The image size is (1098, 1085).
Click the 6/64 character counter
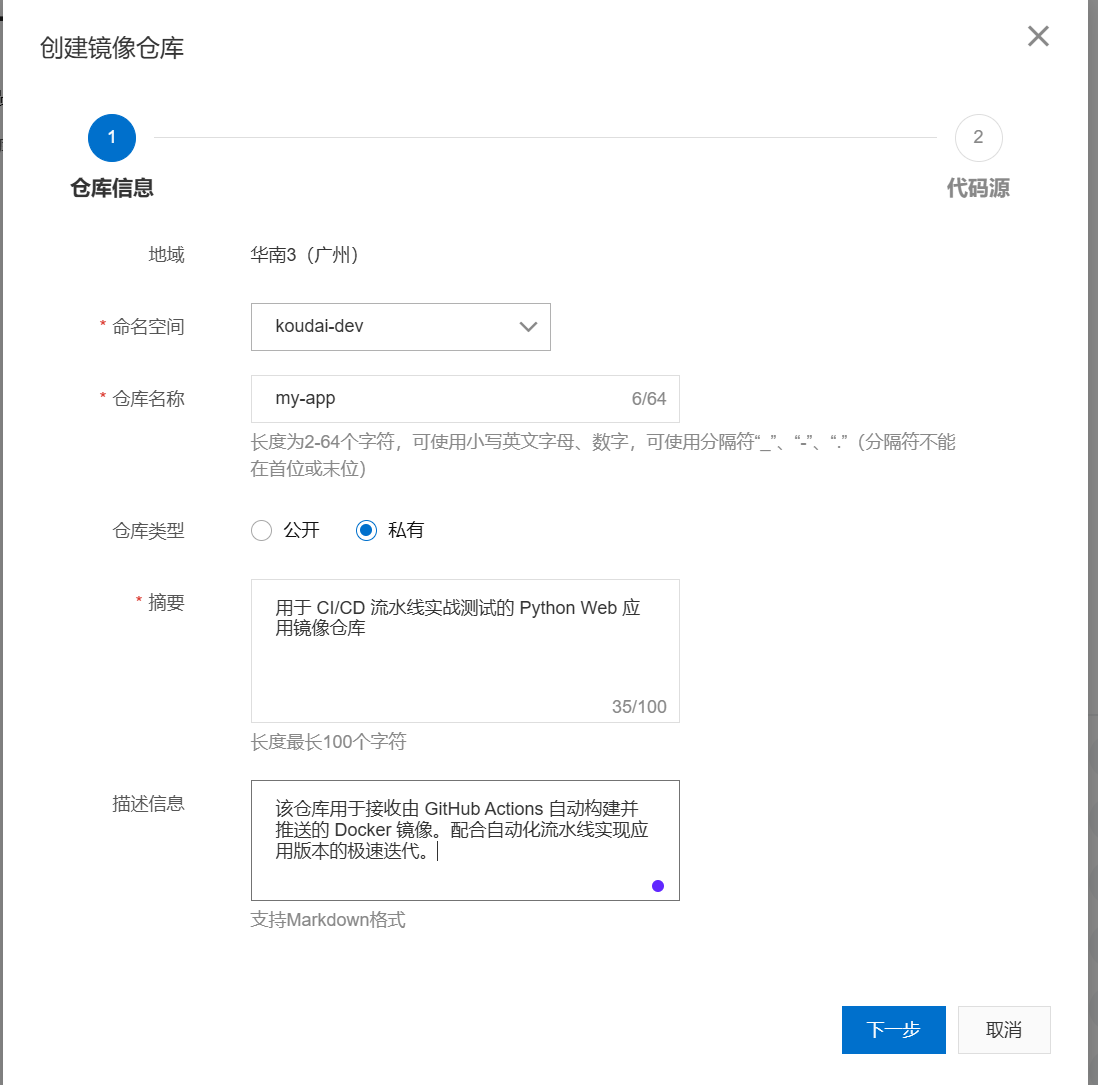(x=649, y=399)
